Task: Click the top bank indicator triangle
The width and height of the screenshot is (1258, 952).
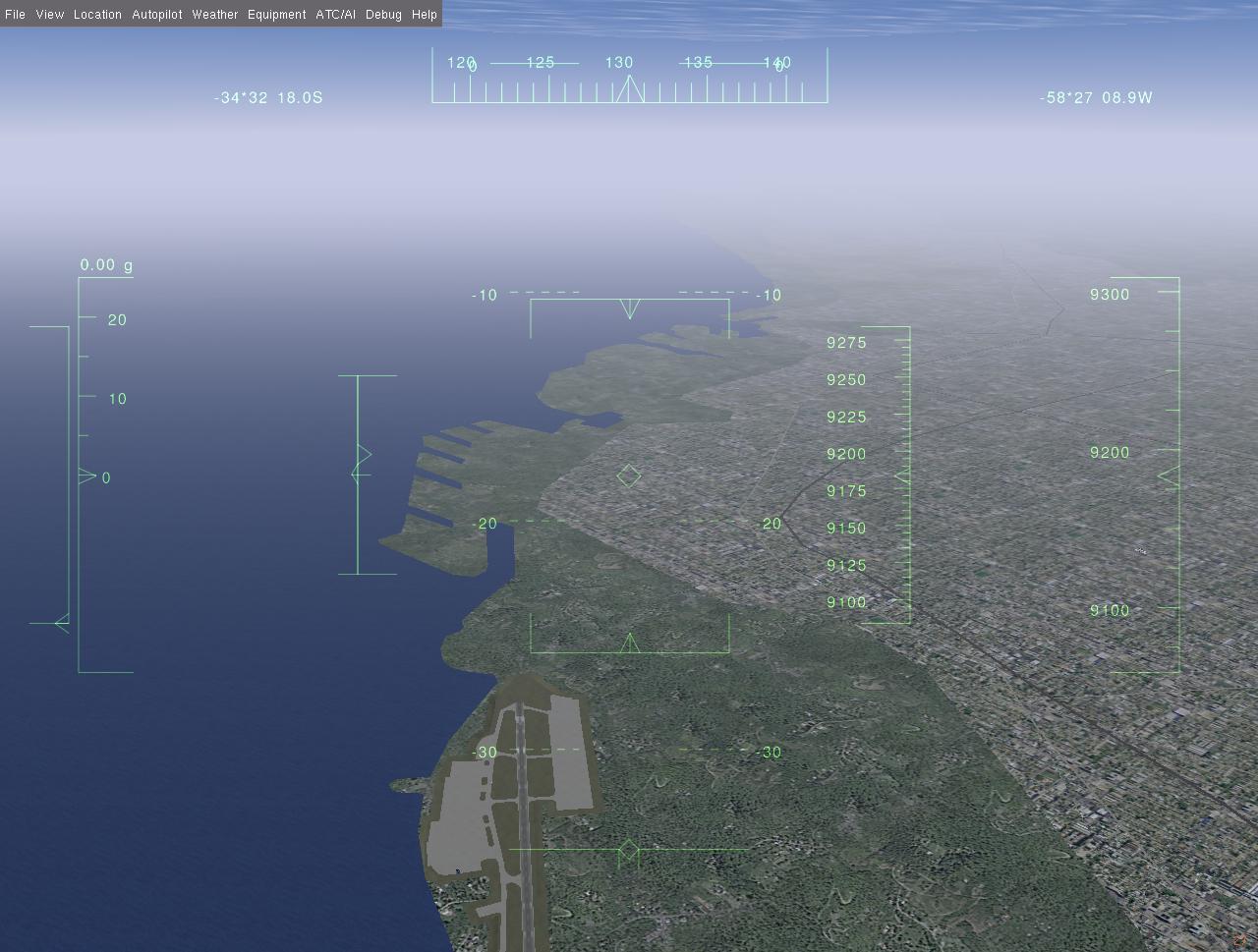Action: [x=630, y=309]
